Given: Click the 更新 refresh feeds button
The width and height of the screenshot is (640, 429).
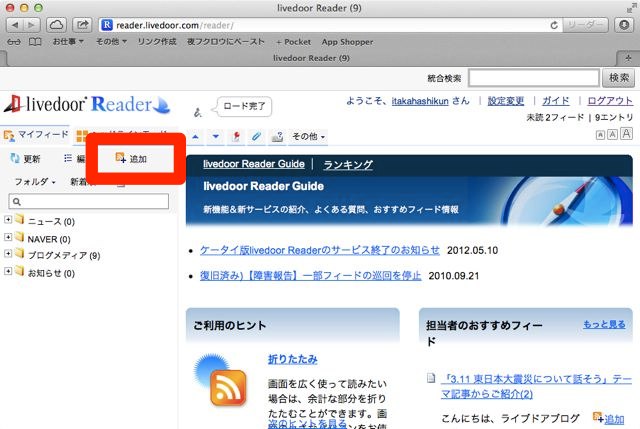Looking at the screenshot, I should tap(25, 159).
